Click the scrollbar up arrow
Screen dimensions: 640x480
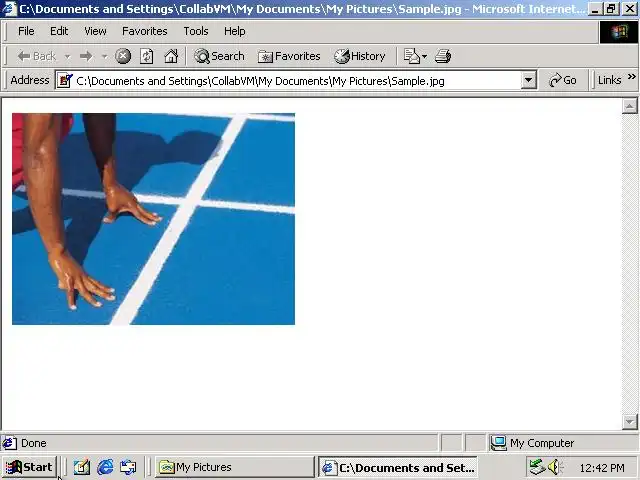click(630, 106)
